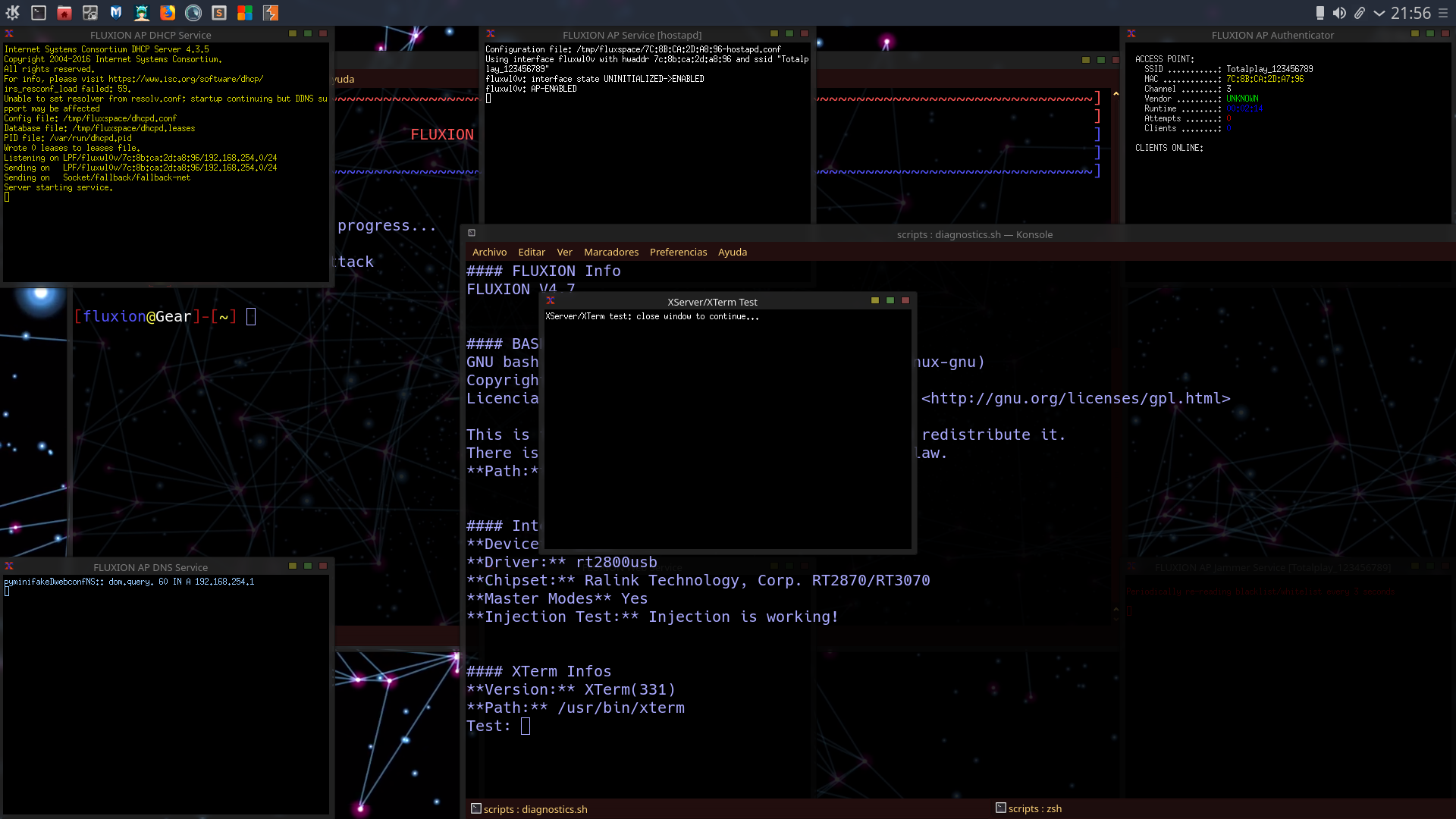Click the '#### XTerm Infos' heading
Screen dimensions: 1456x819
(538, 671)
